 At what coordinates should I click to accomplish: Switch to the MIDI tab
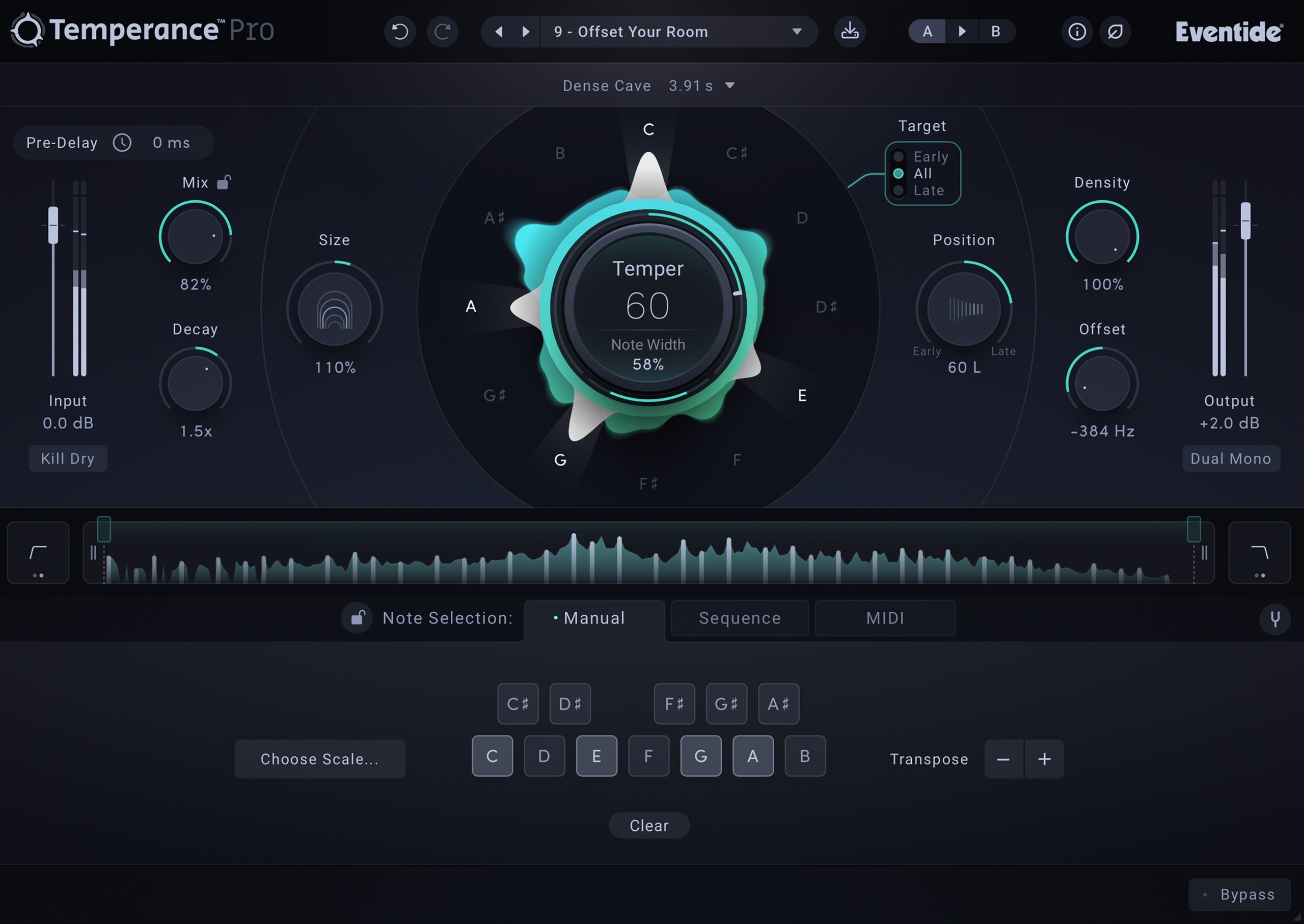(885, 618)
